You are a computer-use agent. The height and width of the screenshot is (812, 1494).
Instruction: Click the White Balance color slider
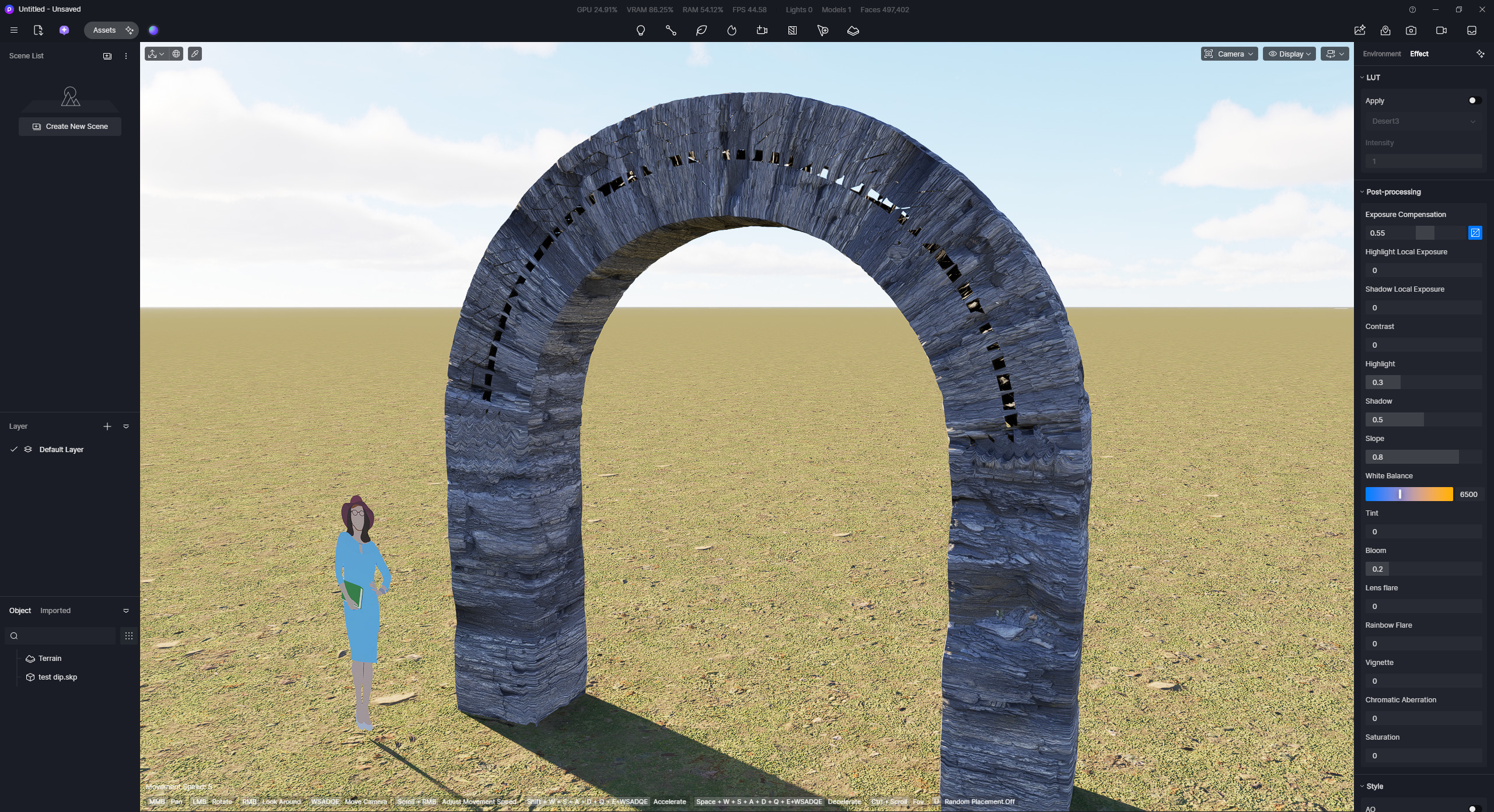click(x=1409, y=494)
